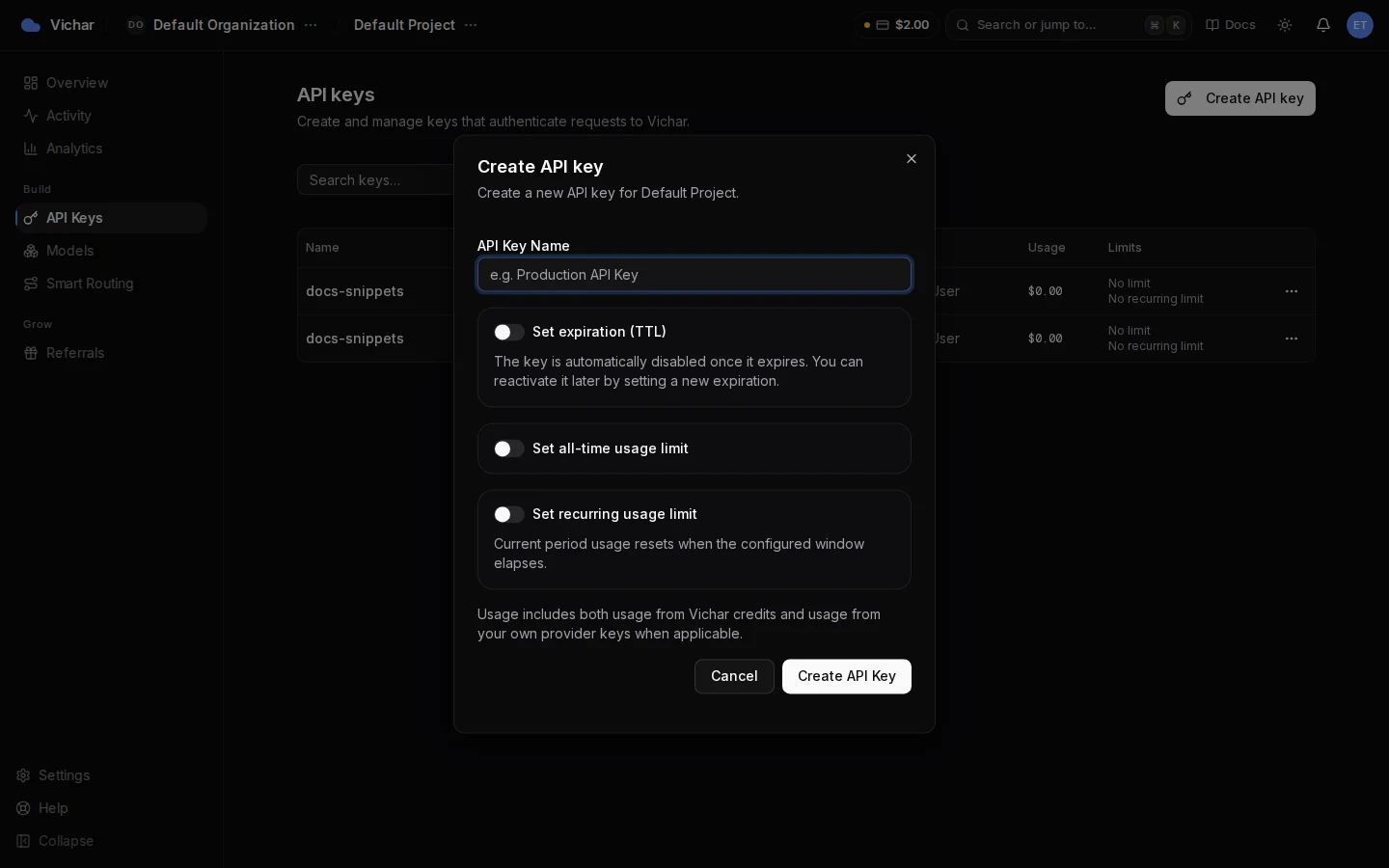Open the Docs link
The height and width of the screenshot is (868, 1389).
(1231, 25)
